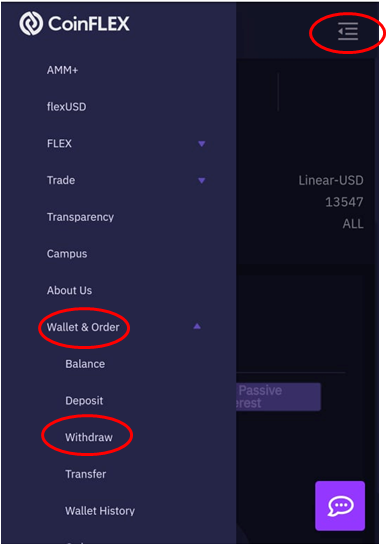Expand the Trade submenu arrow
This screenshot has height=545, width=387.
(202, 180)
